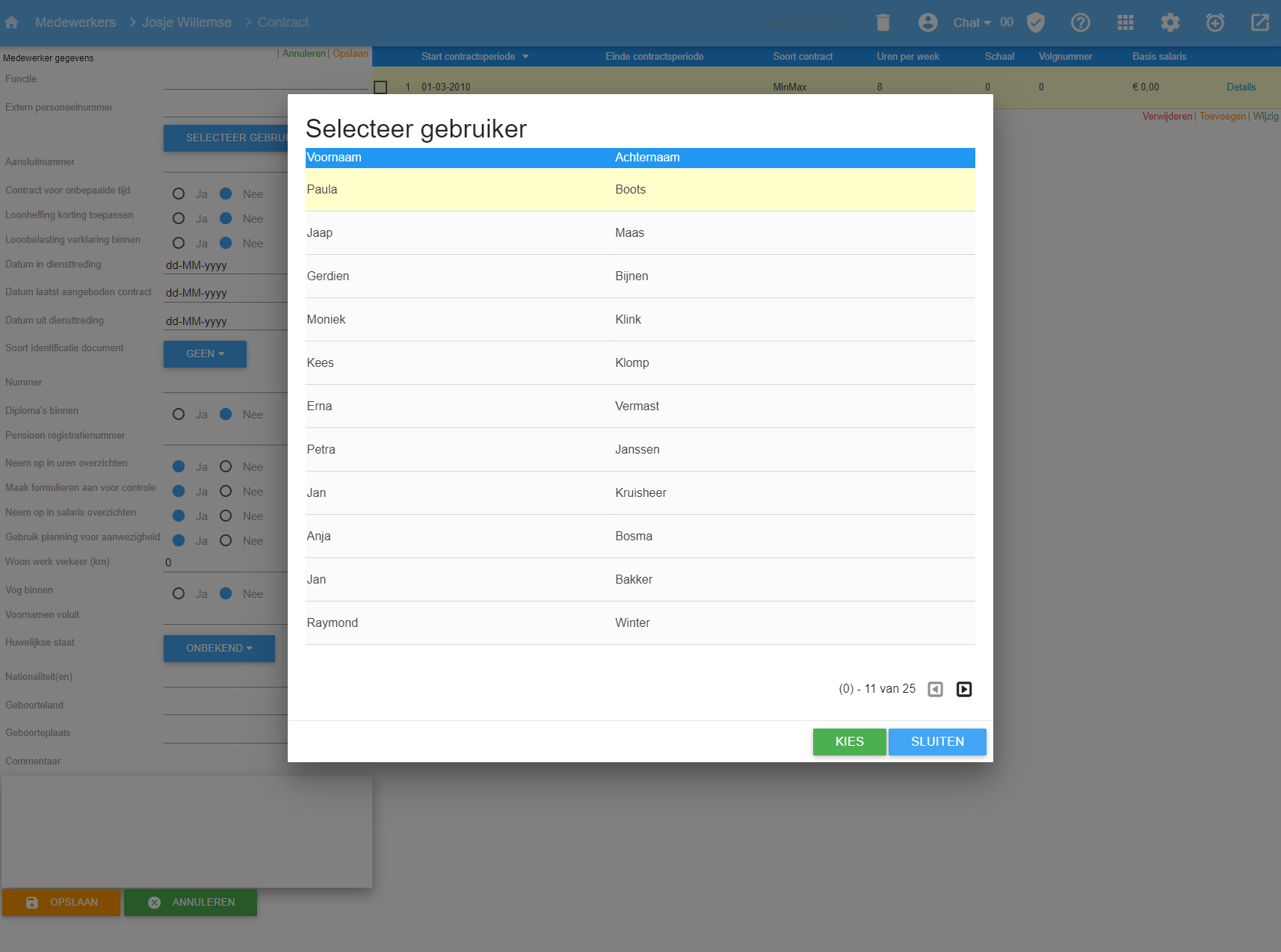This screenshot has width=1281, height=952.
Task: Open the settings gear icon
Action: (1170, 22)
